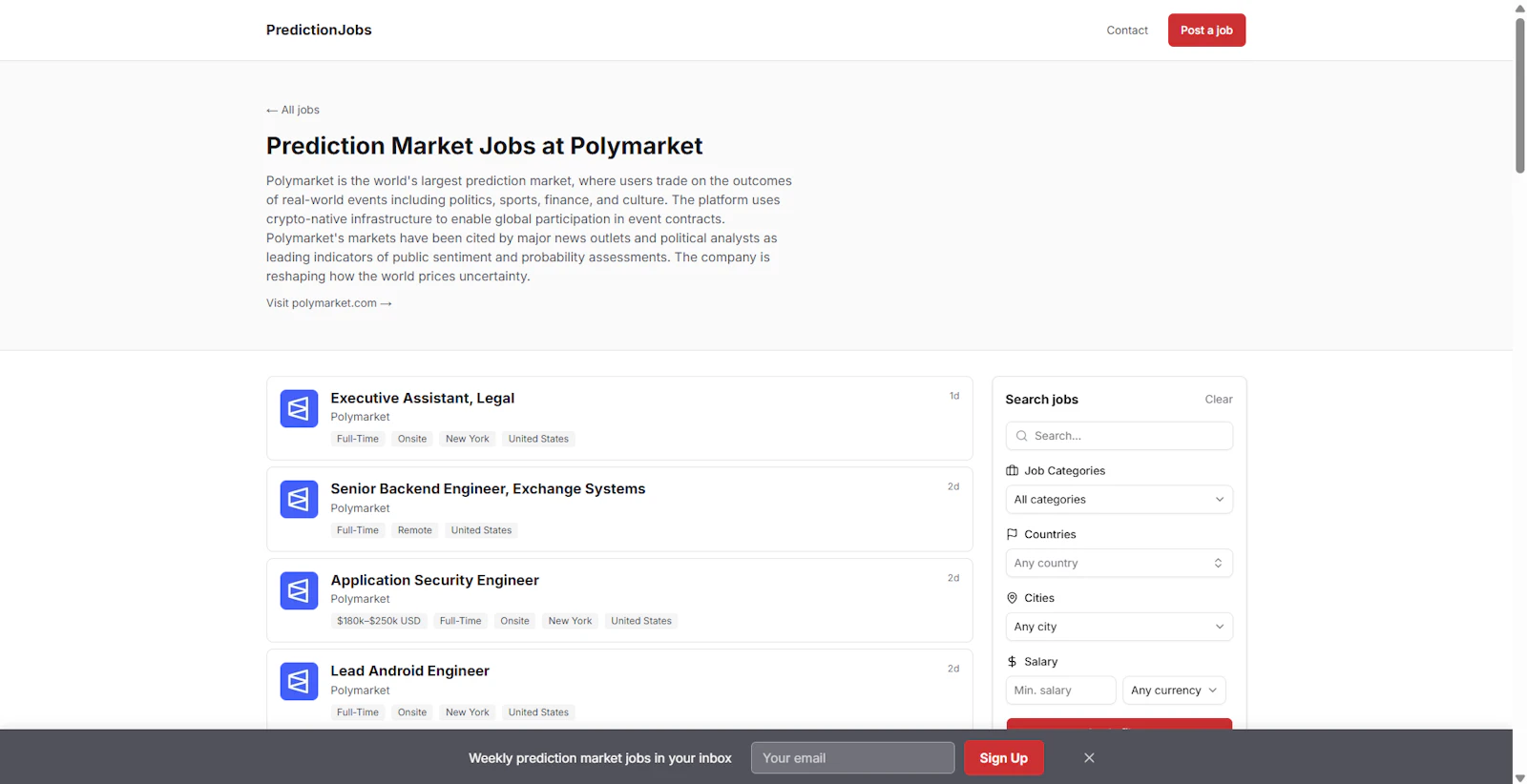Focus the Your email input field

pyautogui.click(x=852, y=758)
